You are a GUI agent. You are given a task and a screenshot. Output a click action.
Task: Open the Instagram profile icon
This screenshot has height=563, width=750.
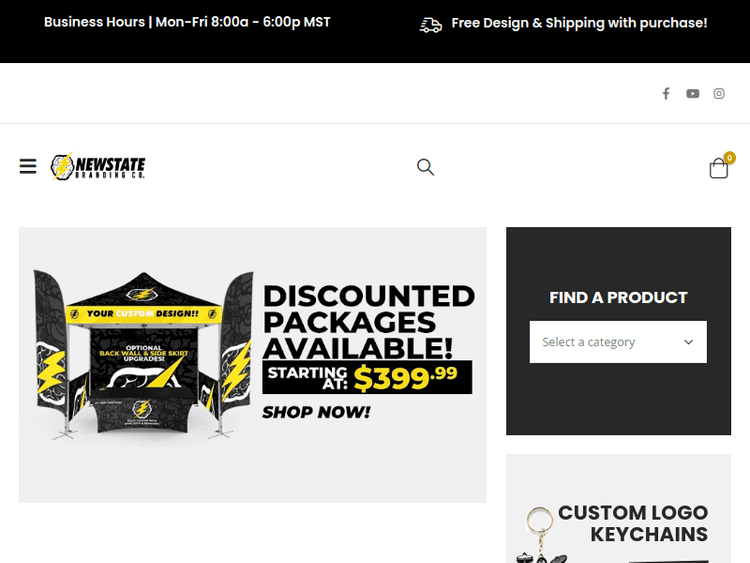tap(719, 93)
